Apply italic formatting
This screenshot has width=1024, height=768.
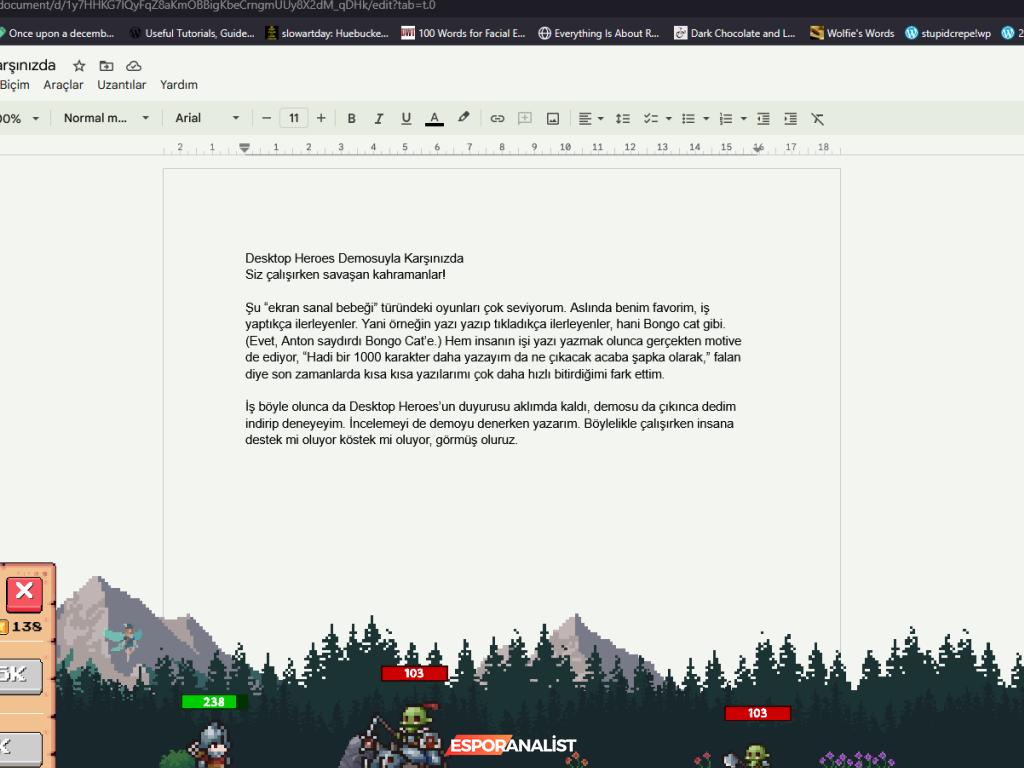click(379, 118)
